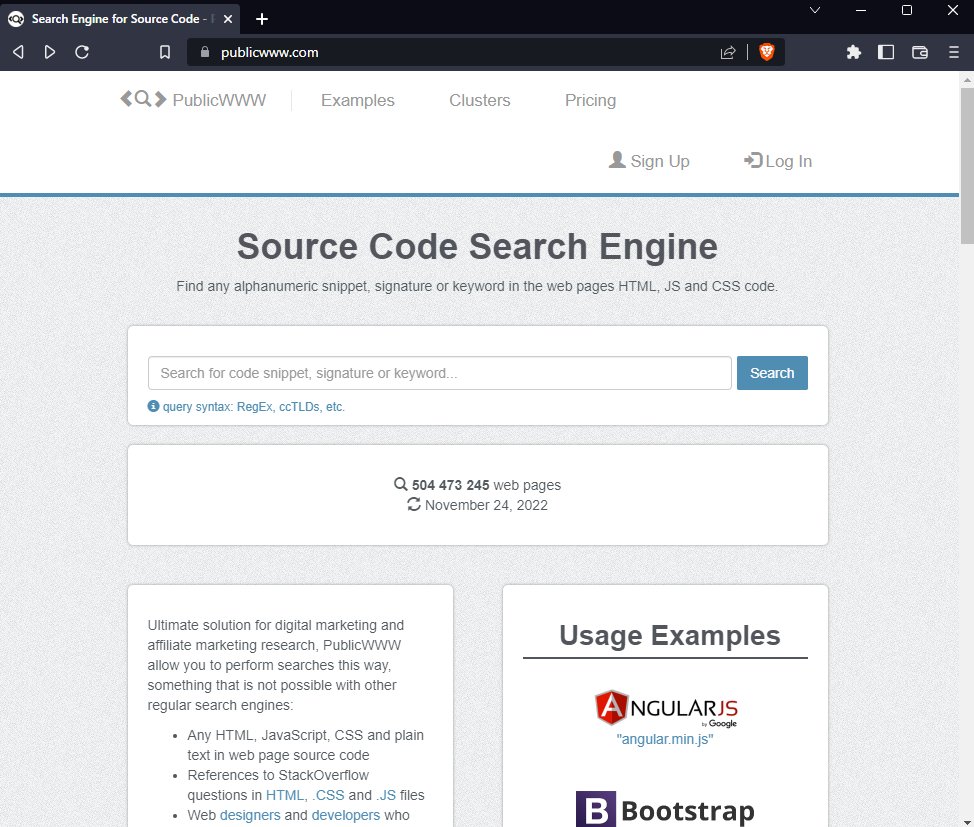Open the browser hamburger menu
This screenshot has height=827, width=974.
coord(953,52)
